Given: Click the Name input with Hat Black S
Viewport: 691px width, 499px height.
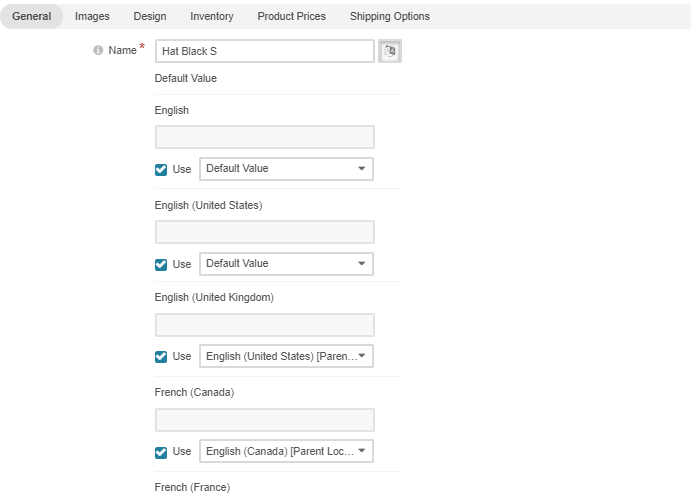Looking at the screenshot, I should click(265, 51).
